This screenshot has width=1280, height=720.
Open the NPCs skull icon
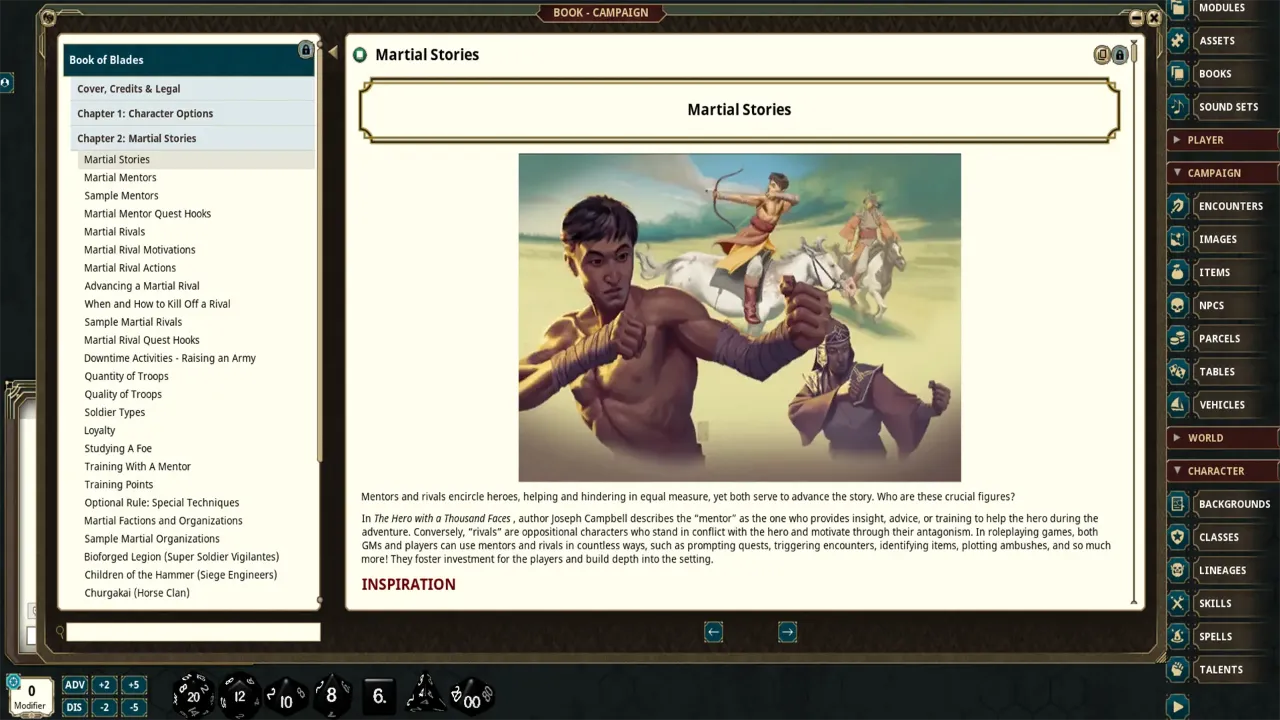coord(1178,305)
